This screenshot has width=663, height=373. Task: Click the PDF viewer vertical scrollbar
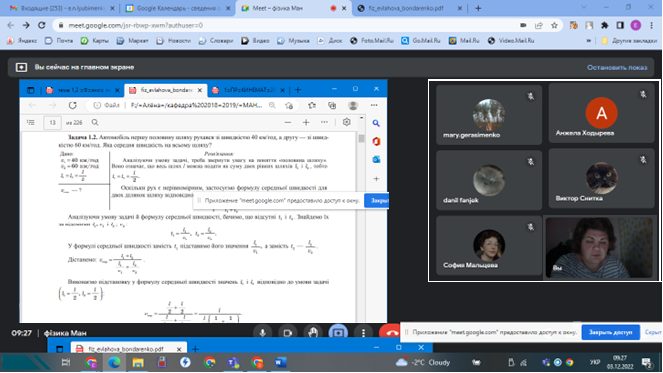click(x=361, y=220)
